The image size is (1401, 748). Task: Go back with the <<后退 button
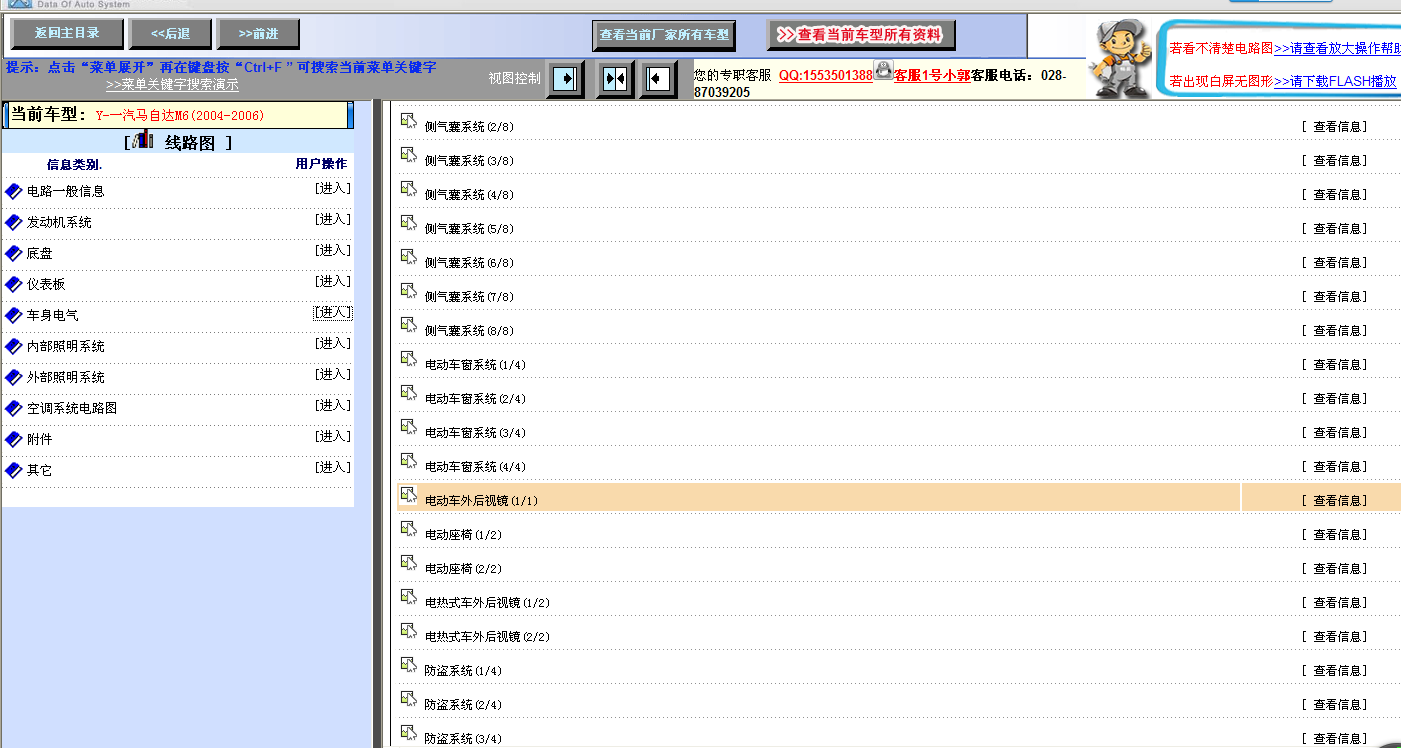pyautogui.click(x=170, y=34)
